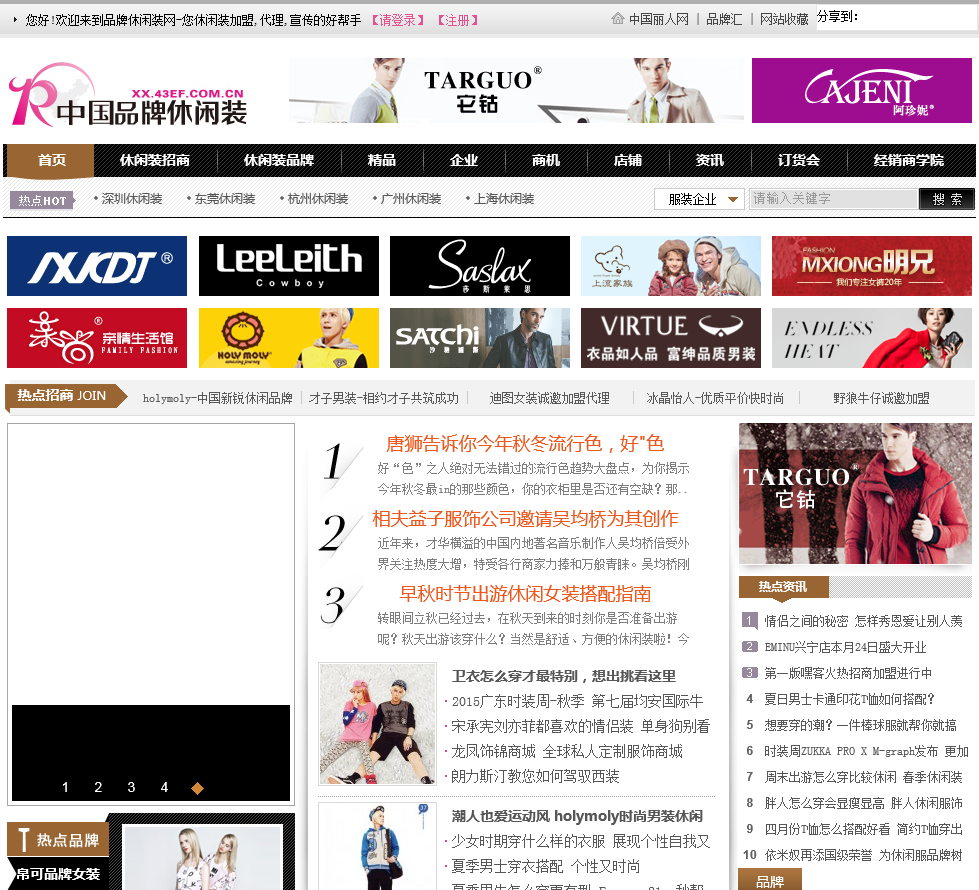979x890 pixels.
Task: Open holymoly-中国新锐休闲品牌 join link
Action: tap(217, 398)
